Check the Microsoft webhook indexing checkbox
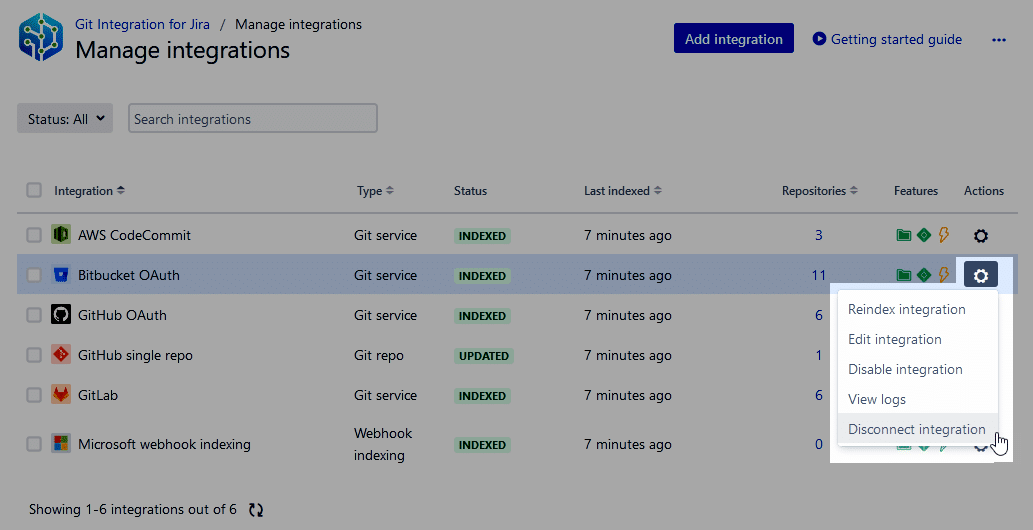The width and height of the screenshot is (1033, 530). coord(34,444)
